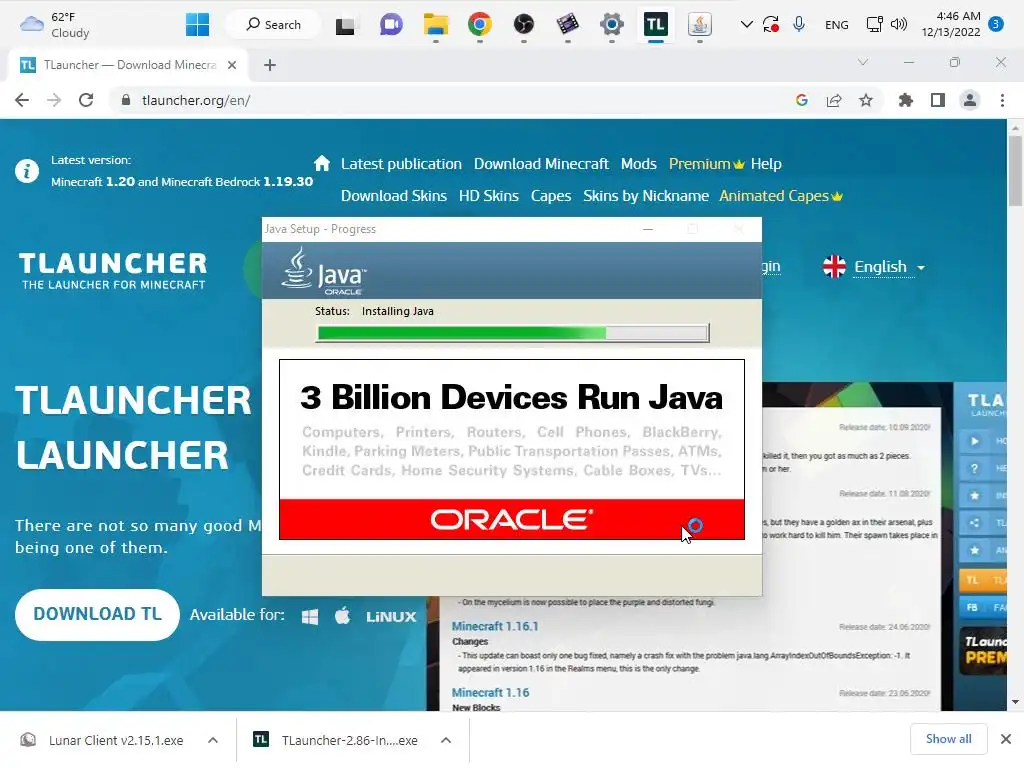The height and width of the screenshot is (768, 1024).
Task: Open Animated Capes page
Action: click(781, 196)
